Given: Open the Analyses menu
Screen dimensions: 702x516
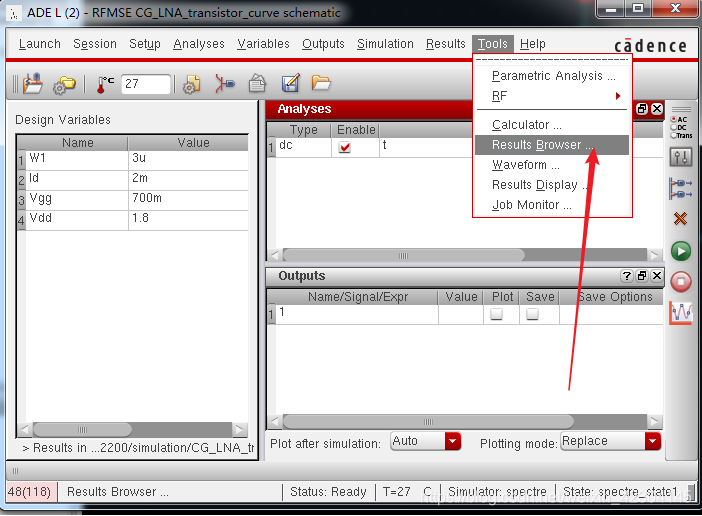Looking at the screenshot, I should (199, 44).
